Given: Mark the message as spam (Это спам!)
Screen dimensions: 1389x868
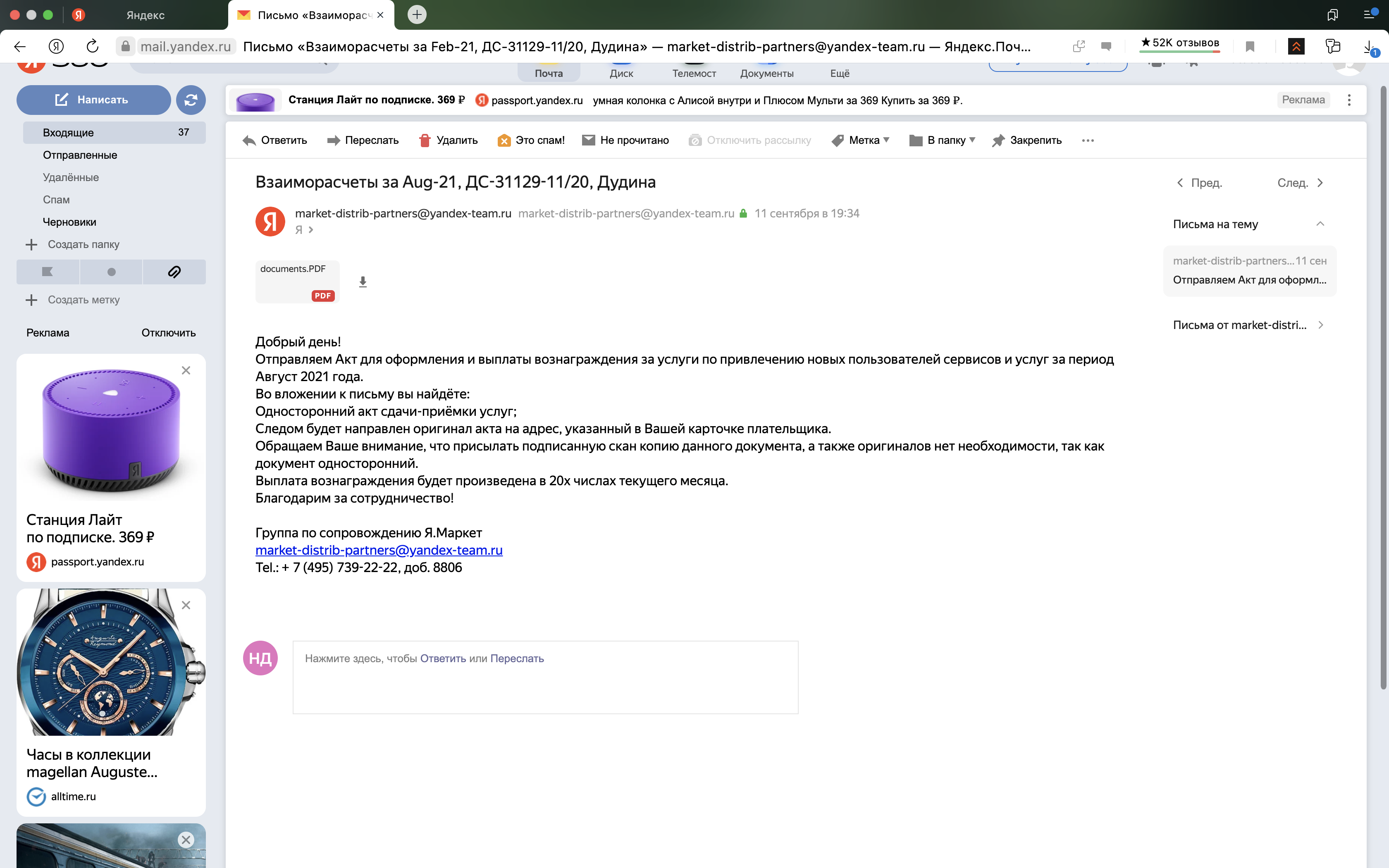Looking at the screenshot, I should point(531,141).
